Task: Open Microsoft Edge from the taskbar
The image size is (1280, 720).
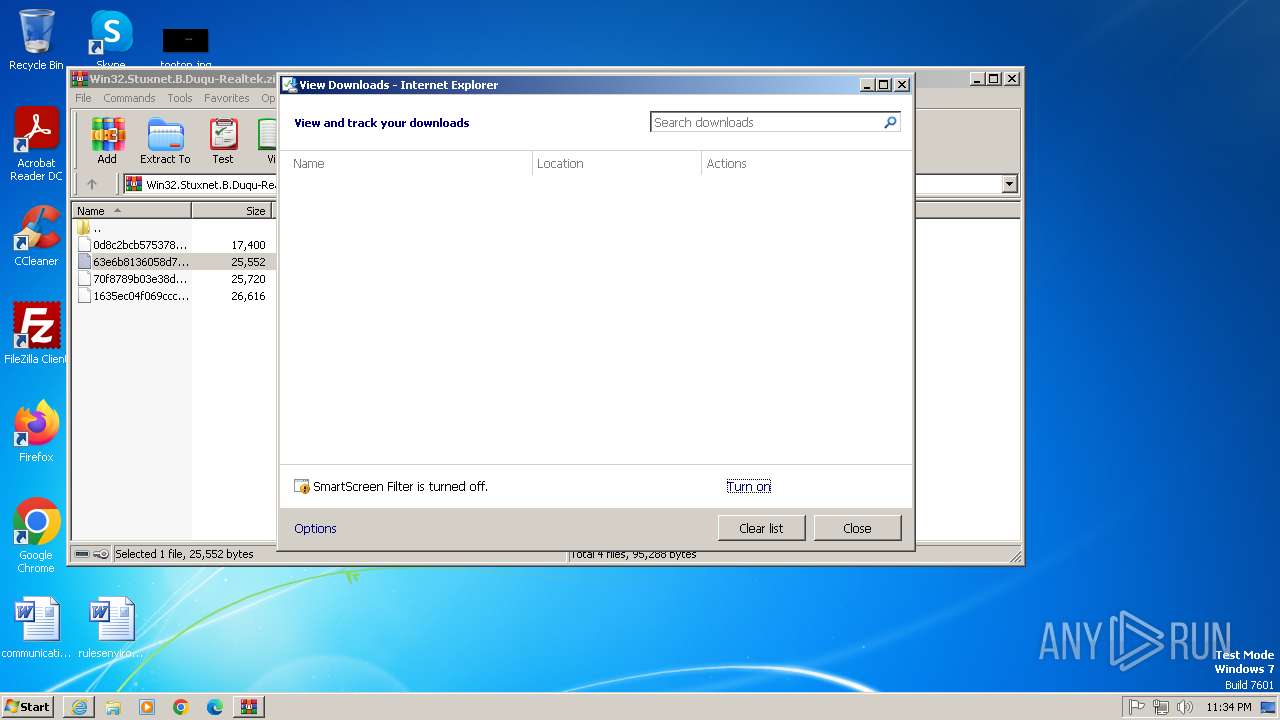Action: [215, 707]
